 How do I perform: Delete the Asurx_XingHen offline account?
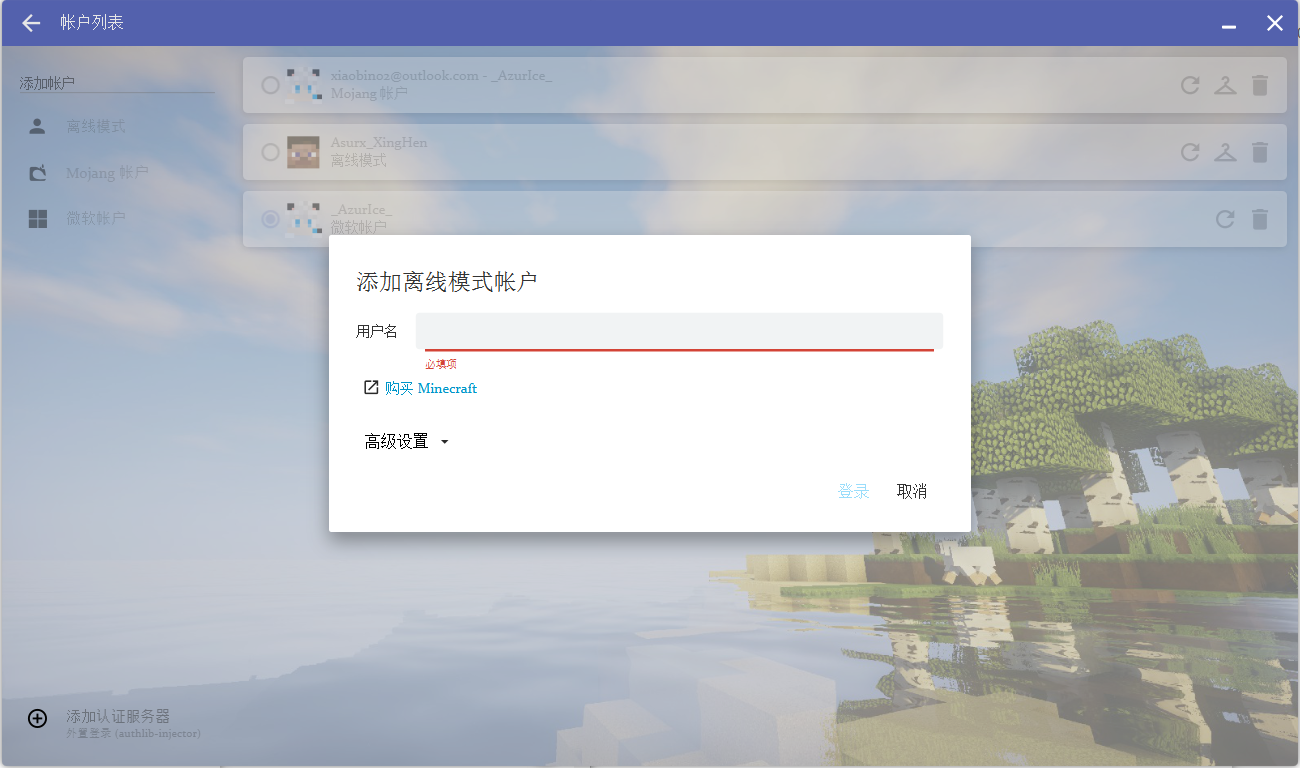coord(1260,152)
